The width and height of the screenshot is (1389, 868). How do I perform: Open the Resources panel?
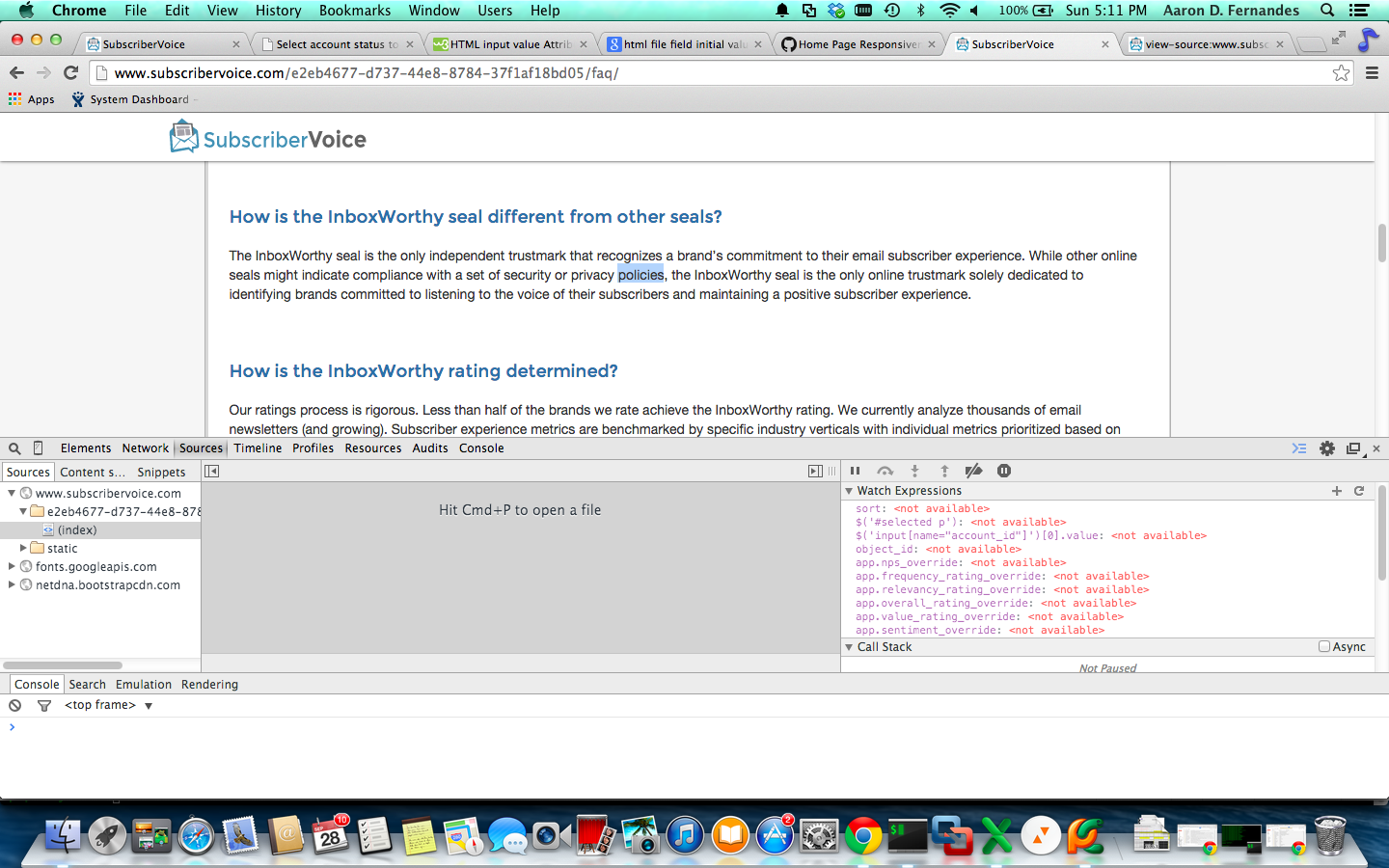tap(373, 448)
